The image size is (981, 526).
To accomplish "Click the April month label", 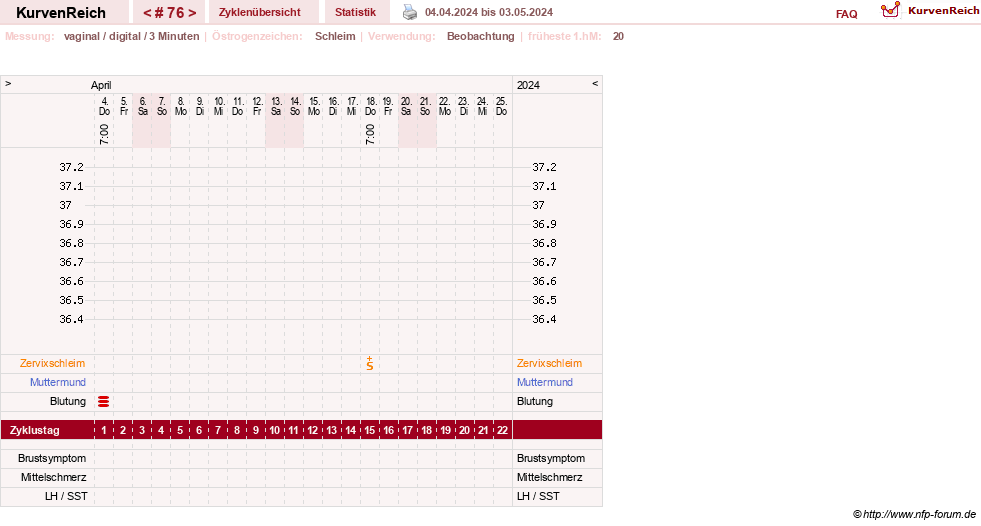I will pyautogui.click(x=101, y=85).
